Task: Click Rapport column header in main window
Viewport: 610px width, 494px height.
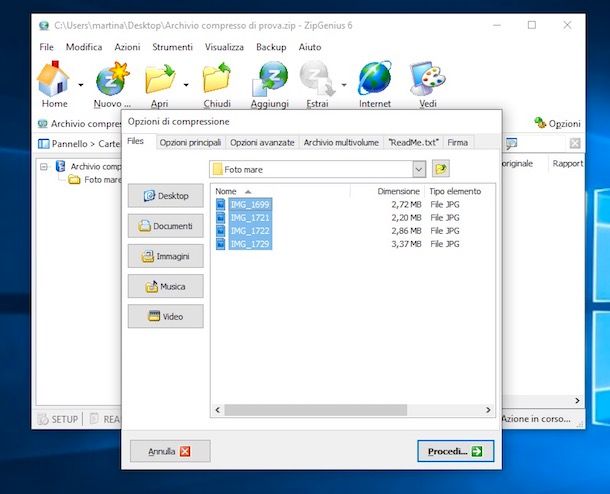Action: tap(567, 164)
